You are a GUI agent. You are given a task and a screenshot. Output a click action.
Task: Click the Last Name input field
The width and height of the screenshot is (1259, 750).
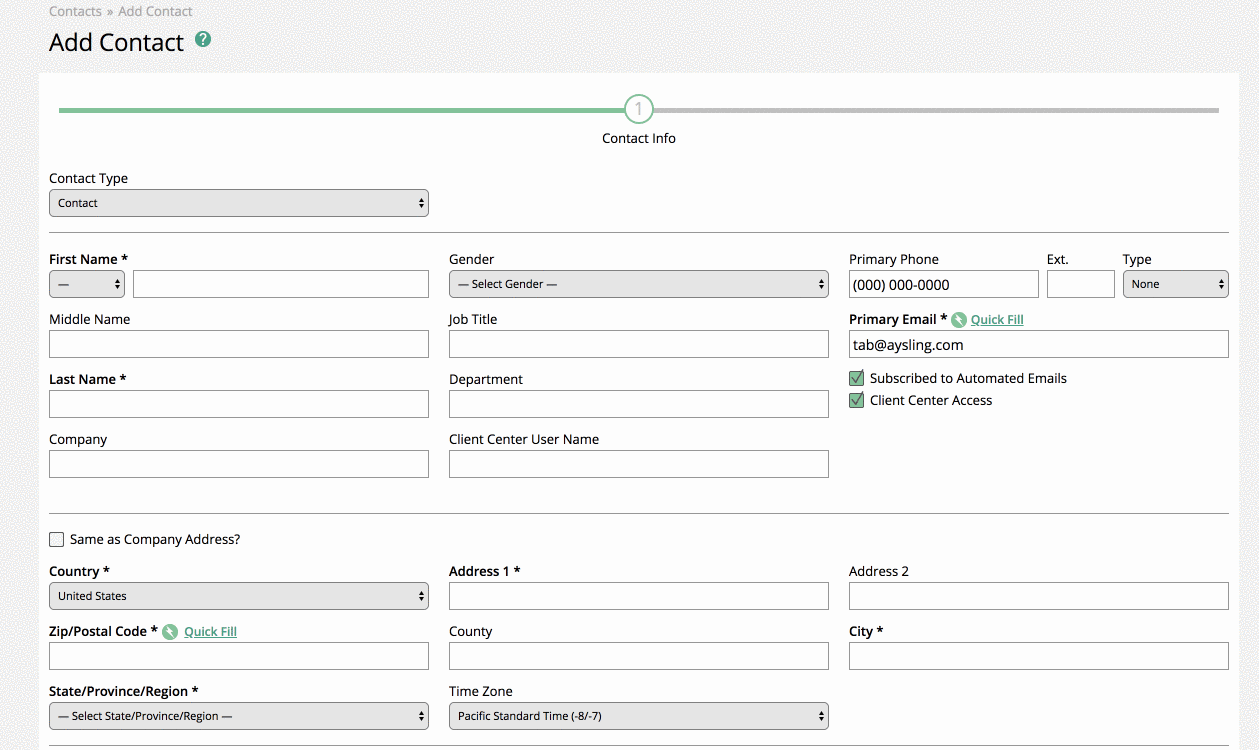(239, 404)
